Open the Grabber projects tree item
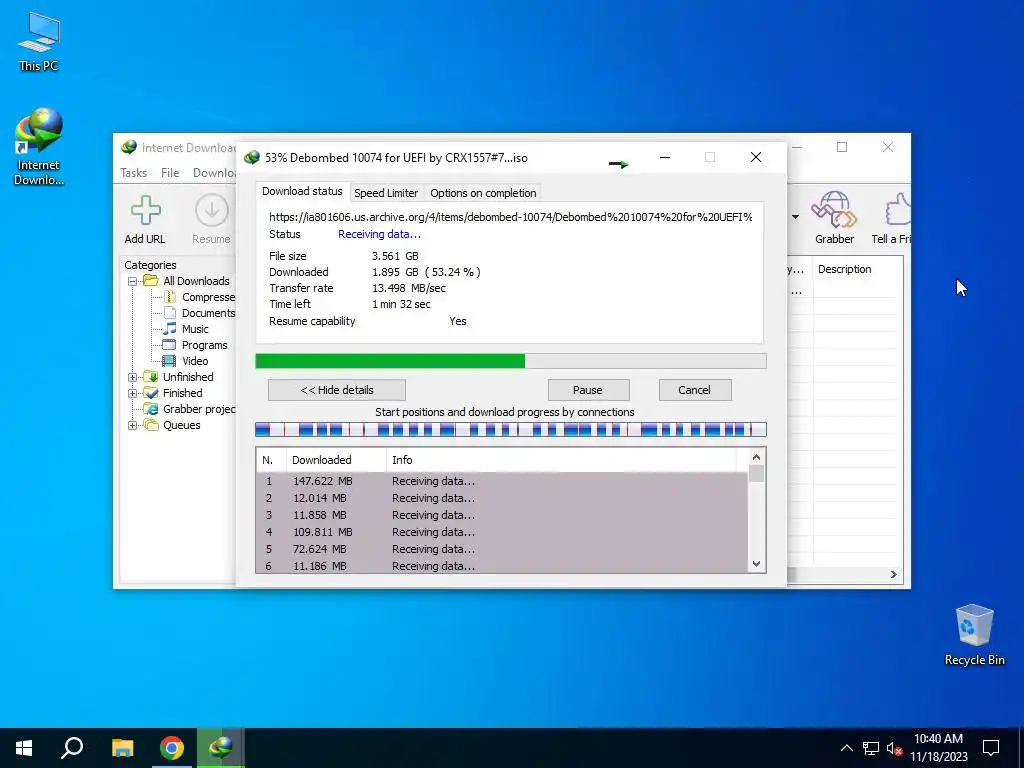Screen dimensions: 1024x768 [199, 409]
